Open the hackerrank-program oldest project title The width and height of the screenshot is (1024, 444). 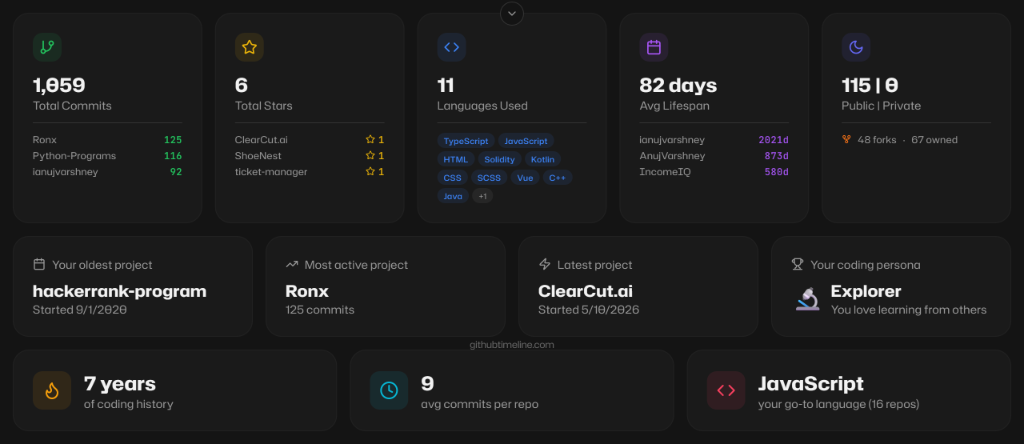120,291
